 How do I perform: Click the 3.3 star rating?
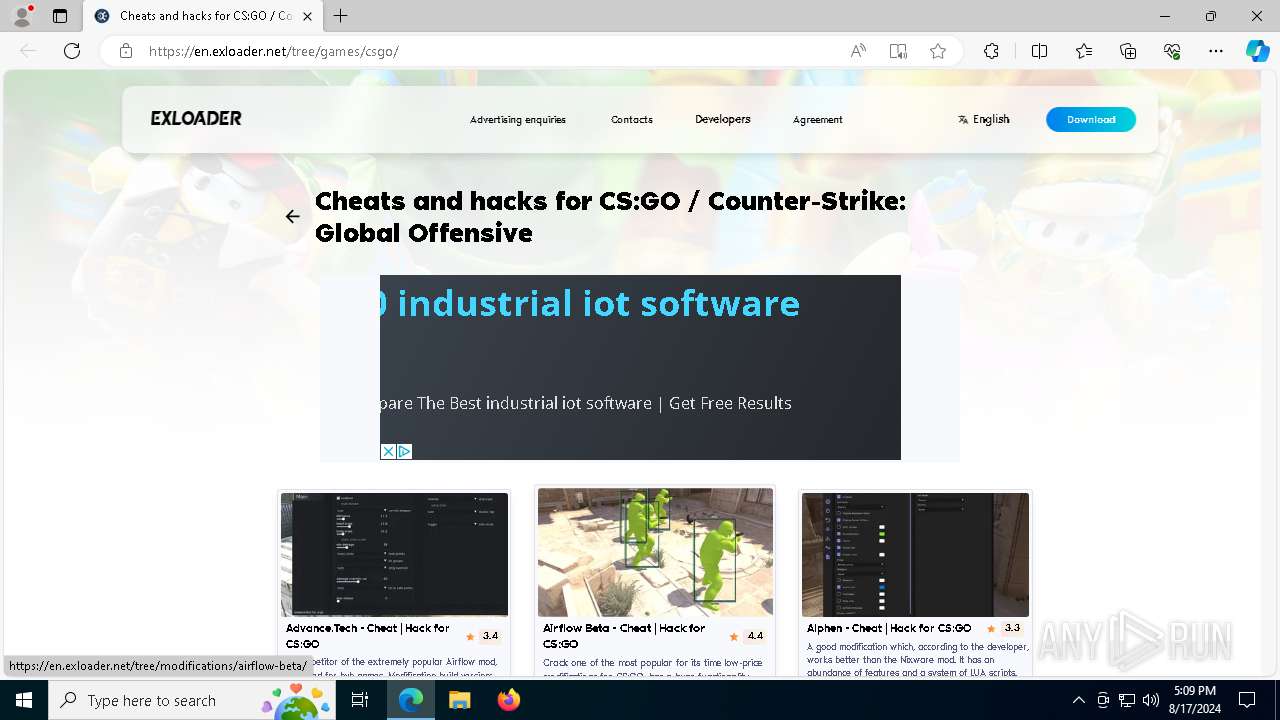tap(1004, 628)
